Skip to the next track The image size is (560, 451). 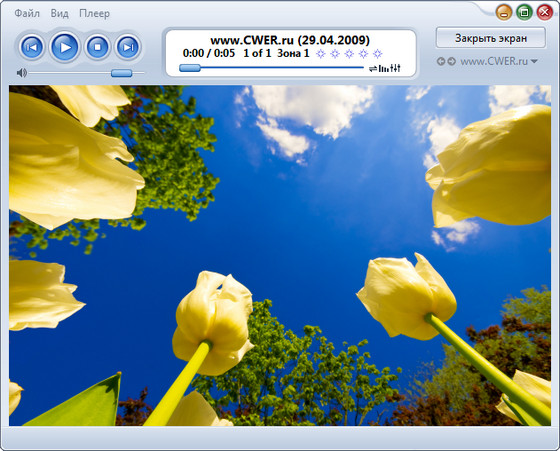coord(128,47)
